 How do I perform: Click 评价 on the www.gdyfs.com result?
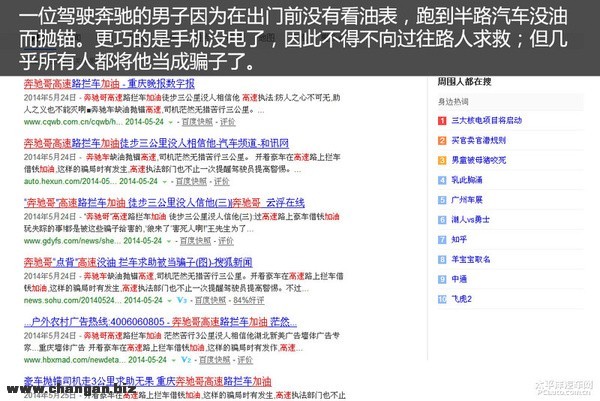click(x=226, y=241)
